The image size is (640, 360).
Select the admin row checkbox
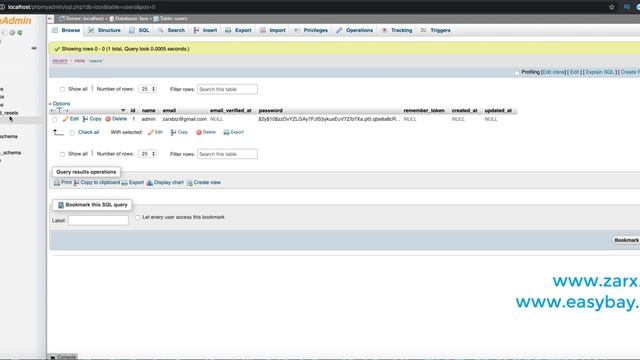tap(55, 120)
